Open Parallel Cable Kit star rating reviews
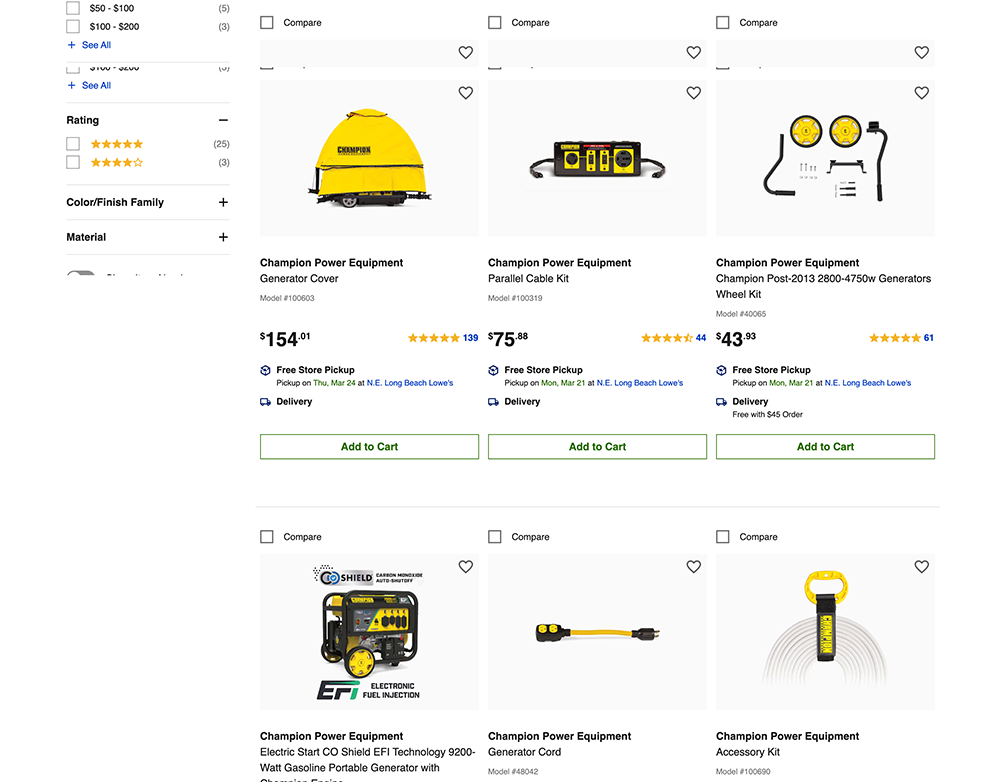Image resolution: width=1000 pixels, height=782 pixels. [x=667, y=338]
